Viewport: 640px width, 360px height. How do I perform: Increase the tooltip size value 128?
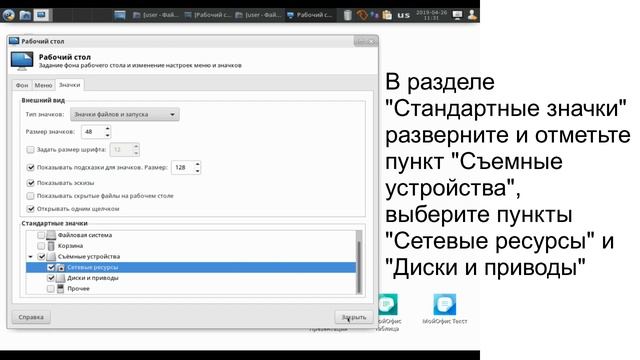(x=198, y=164)
